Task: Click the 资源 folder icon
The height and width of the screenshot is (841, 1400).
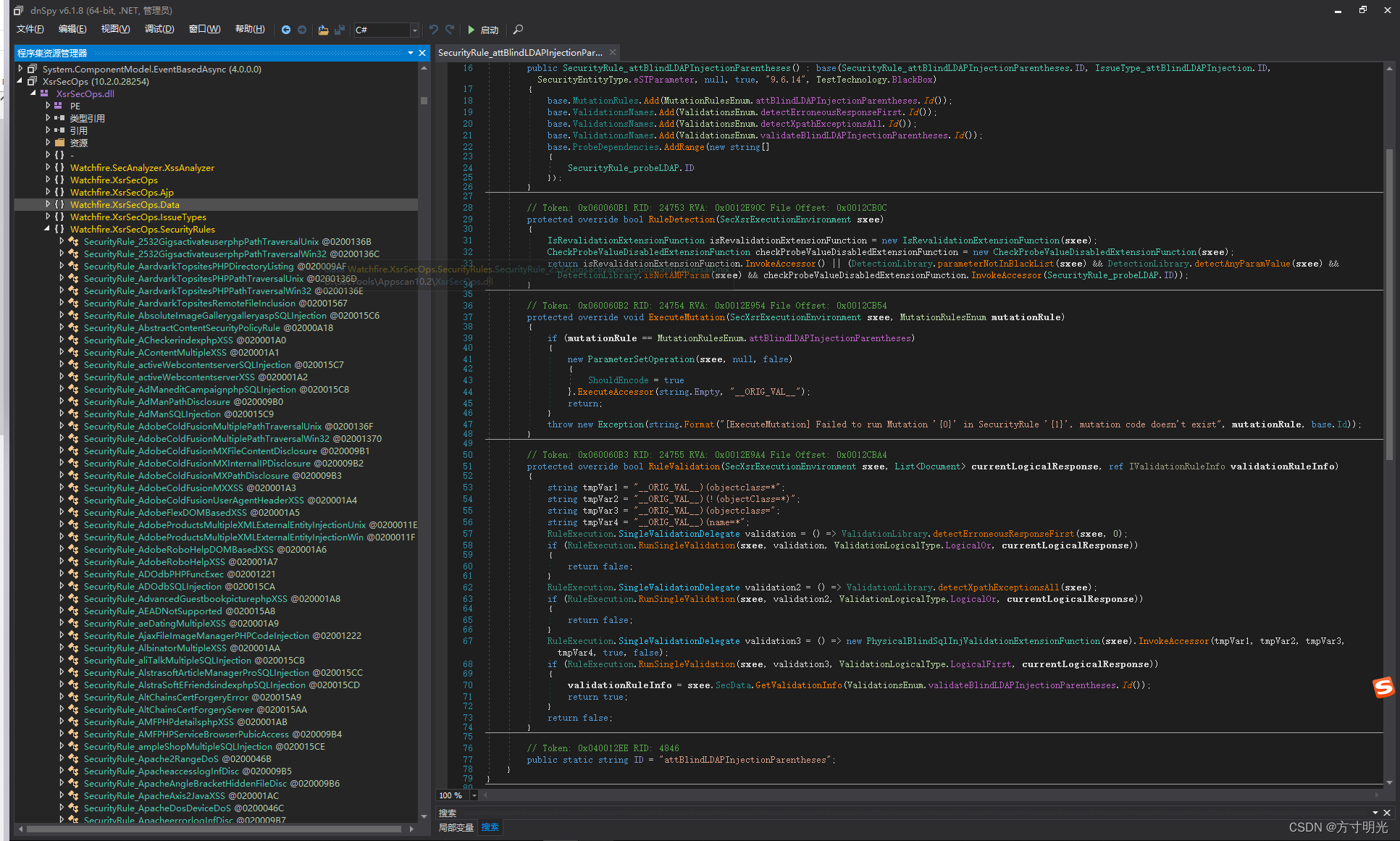Action: (x=59, y=143)
